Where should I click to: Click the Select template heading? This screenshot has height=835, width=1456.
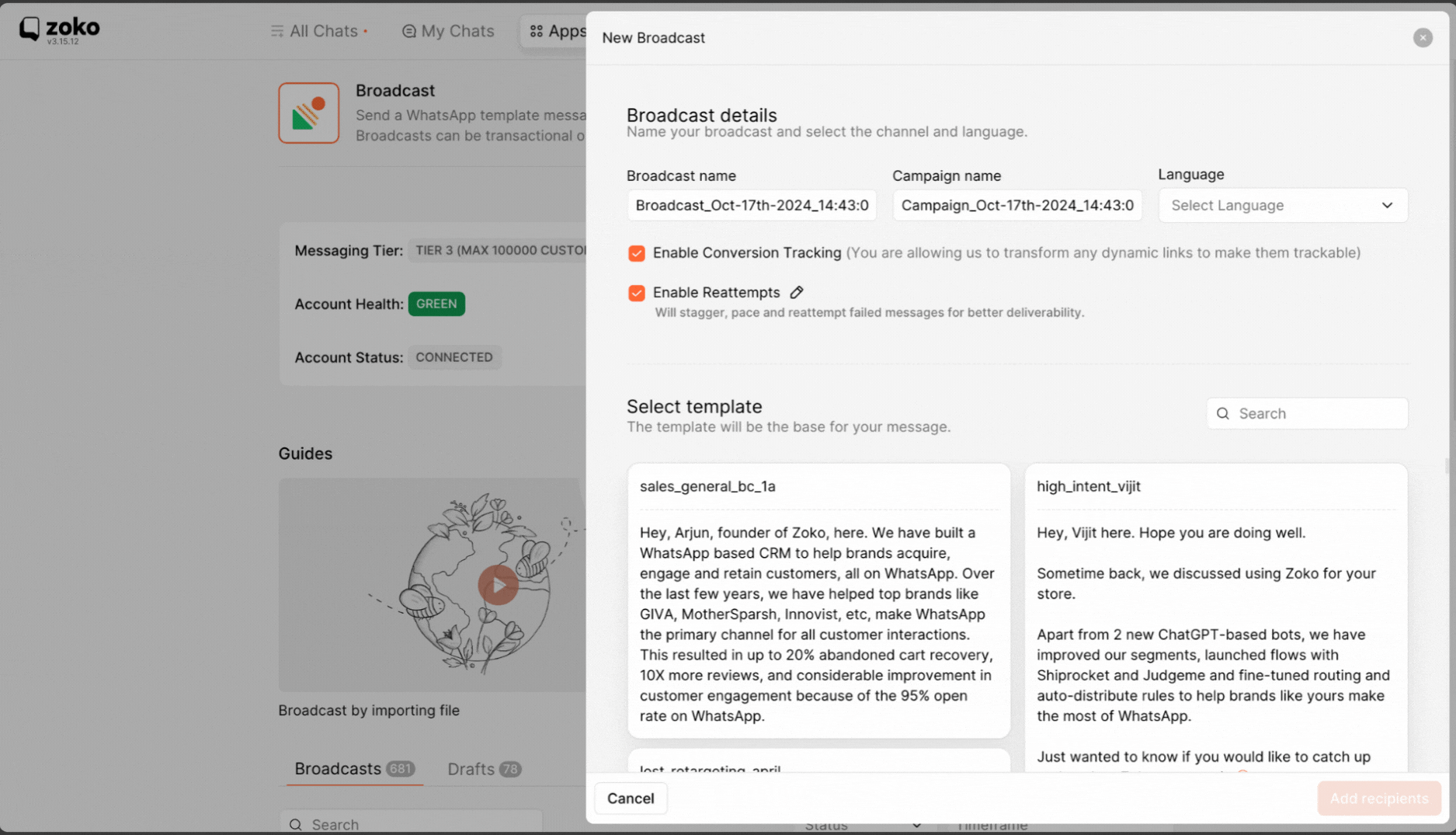694,406
